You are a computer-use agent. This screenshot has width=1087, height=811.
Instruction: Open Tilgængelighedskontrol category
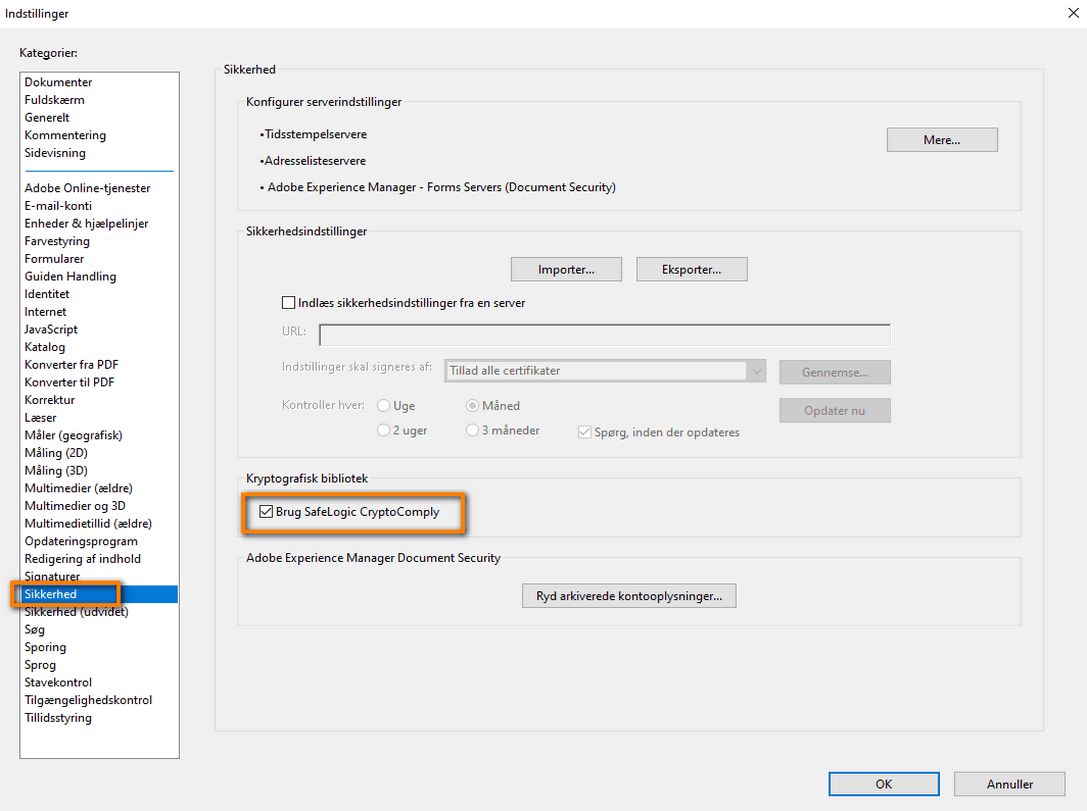(x=88, y=700)
